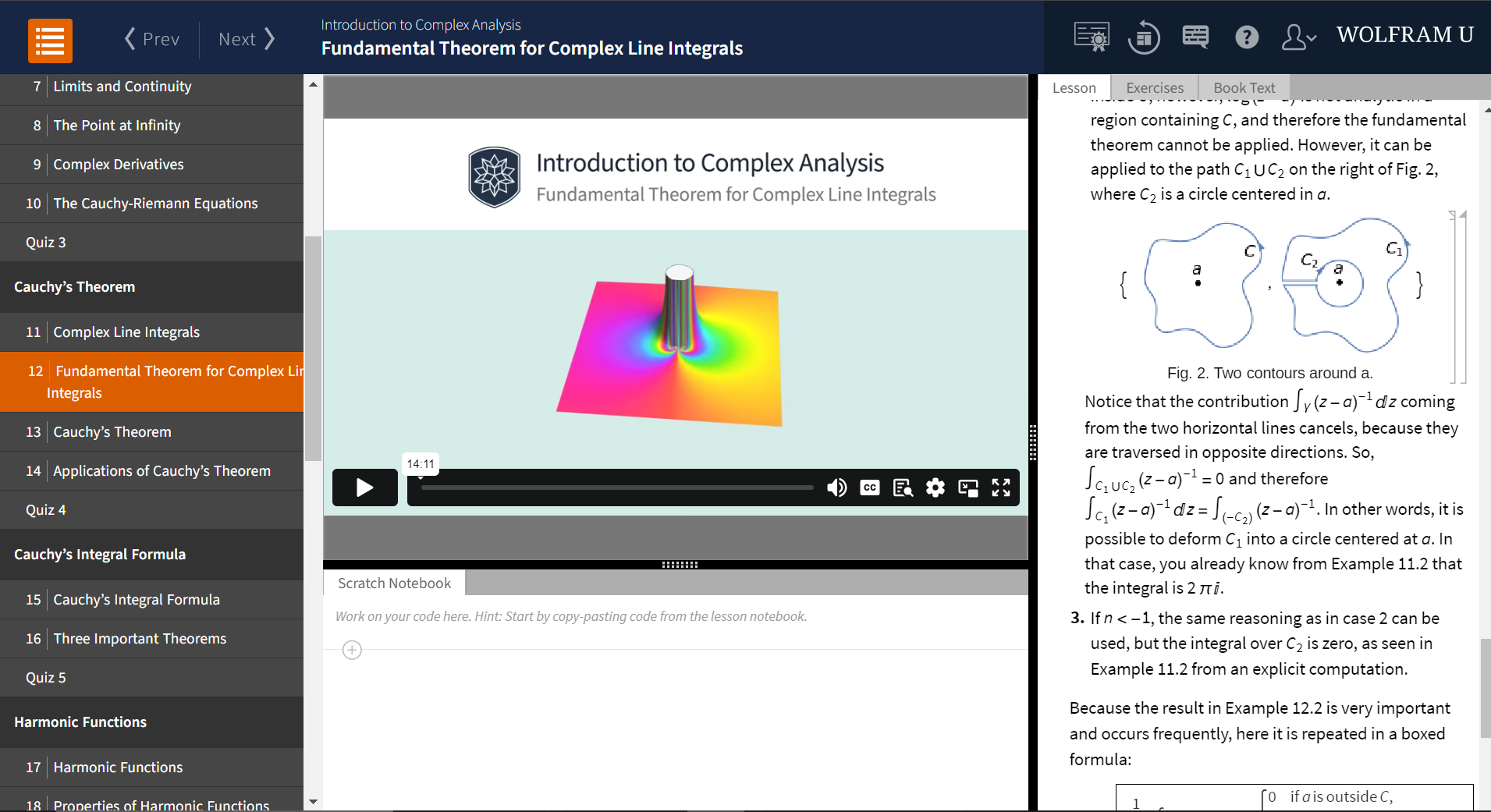The image size is (1491, 812).
Task: Add a new cell with plus icon
Action: pyautogui.click(x=352, y=650)
